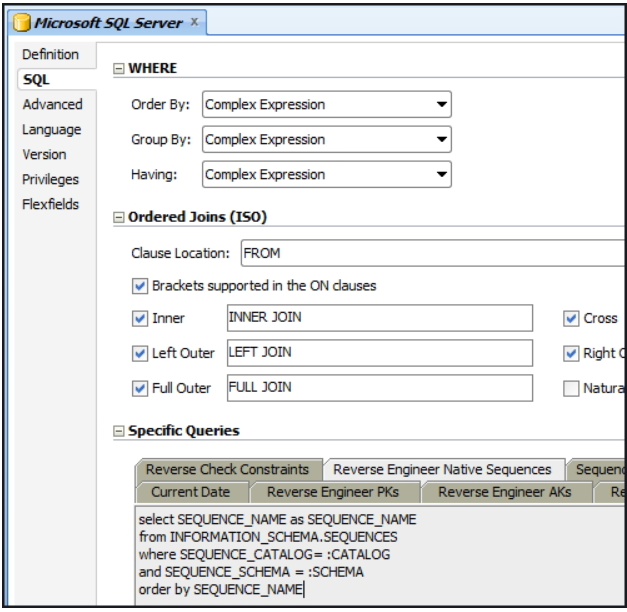Viewport: 627px width, 612px height.
Task: Open the Flexfields side tab
Action: tap(50, 204)
